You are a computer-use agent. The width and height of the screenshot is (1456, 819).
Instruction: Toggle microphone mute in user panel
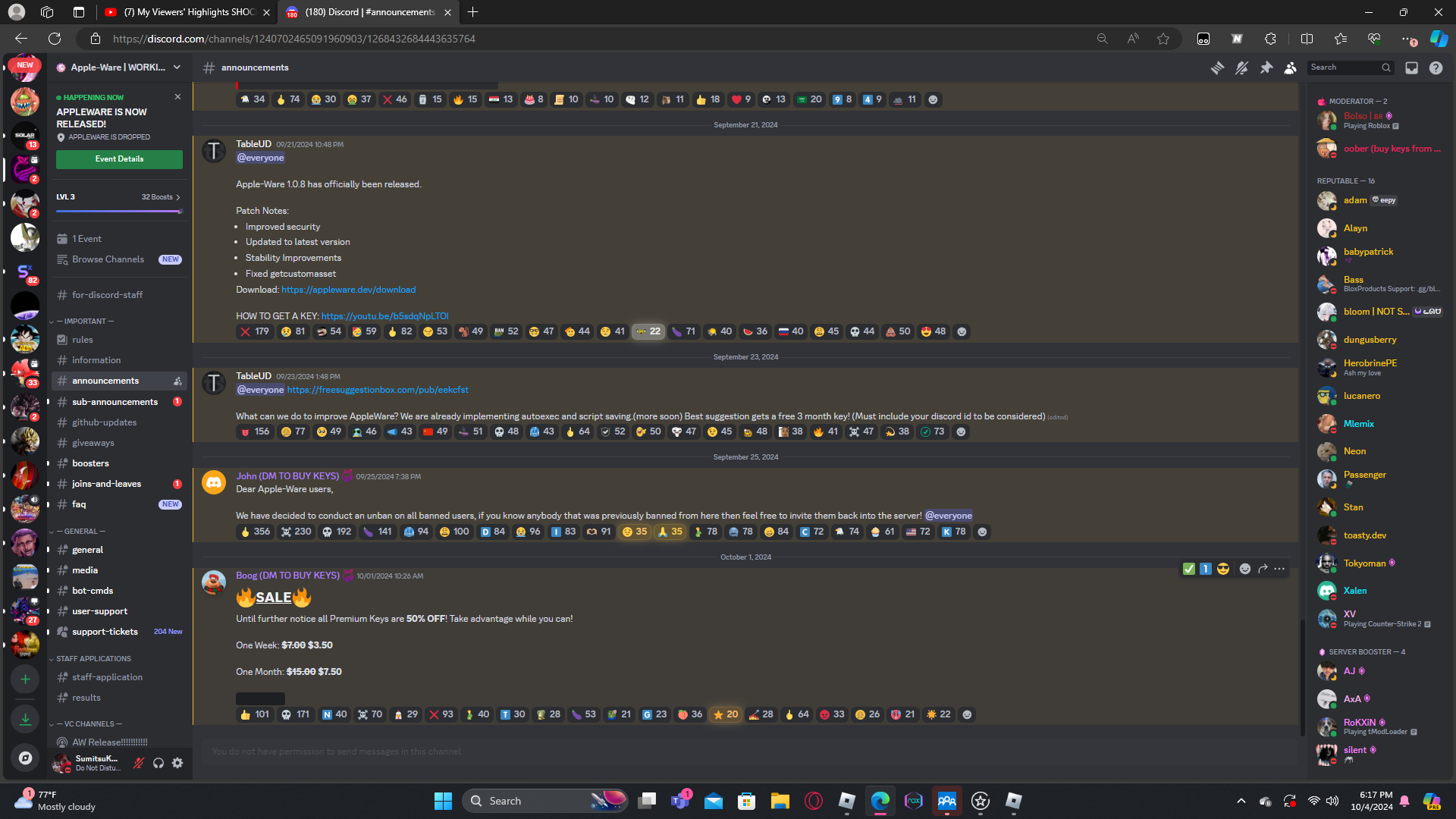pos(139,763)
